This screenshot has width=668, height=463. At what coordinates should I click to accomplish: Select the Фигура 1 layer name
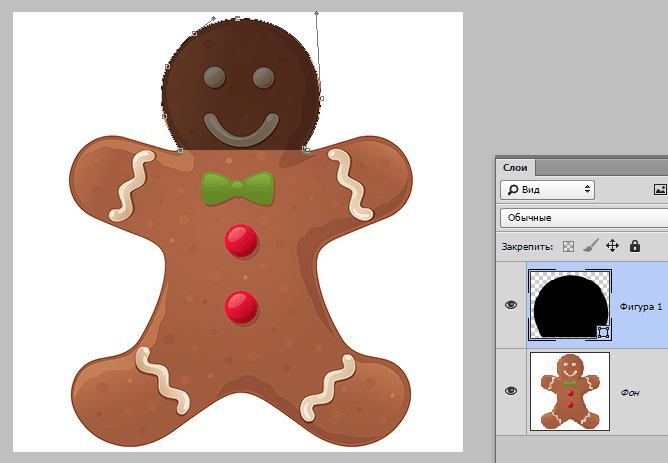point(641,307)
